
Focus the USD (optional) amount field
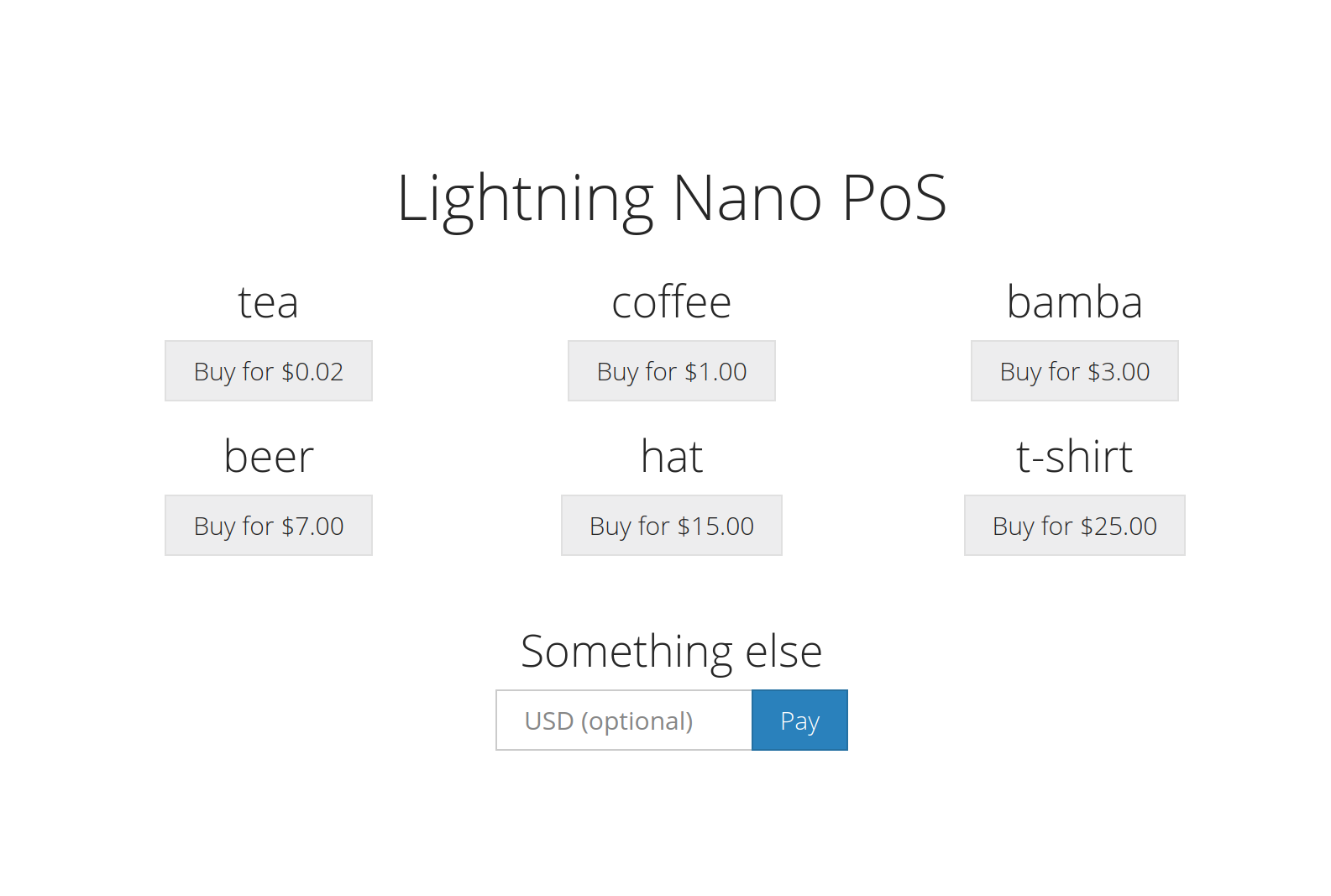click(x=624, y=720)
